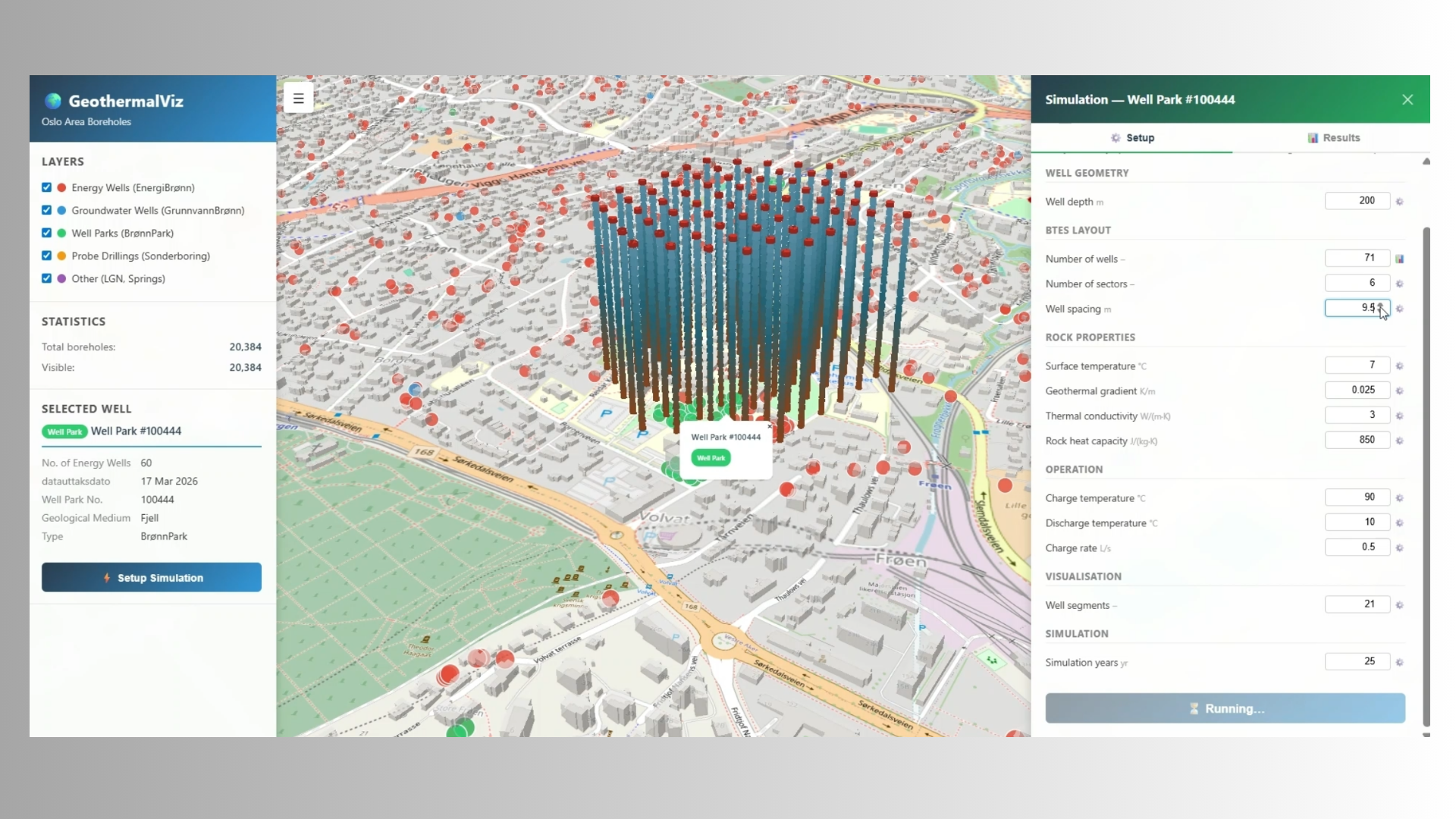Click gear icon beside Charge temperature
The height and width of the screenshot is (819, 1456).
pos(1399,498)
